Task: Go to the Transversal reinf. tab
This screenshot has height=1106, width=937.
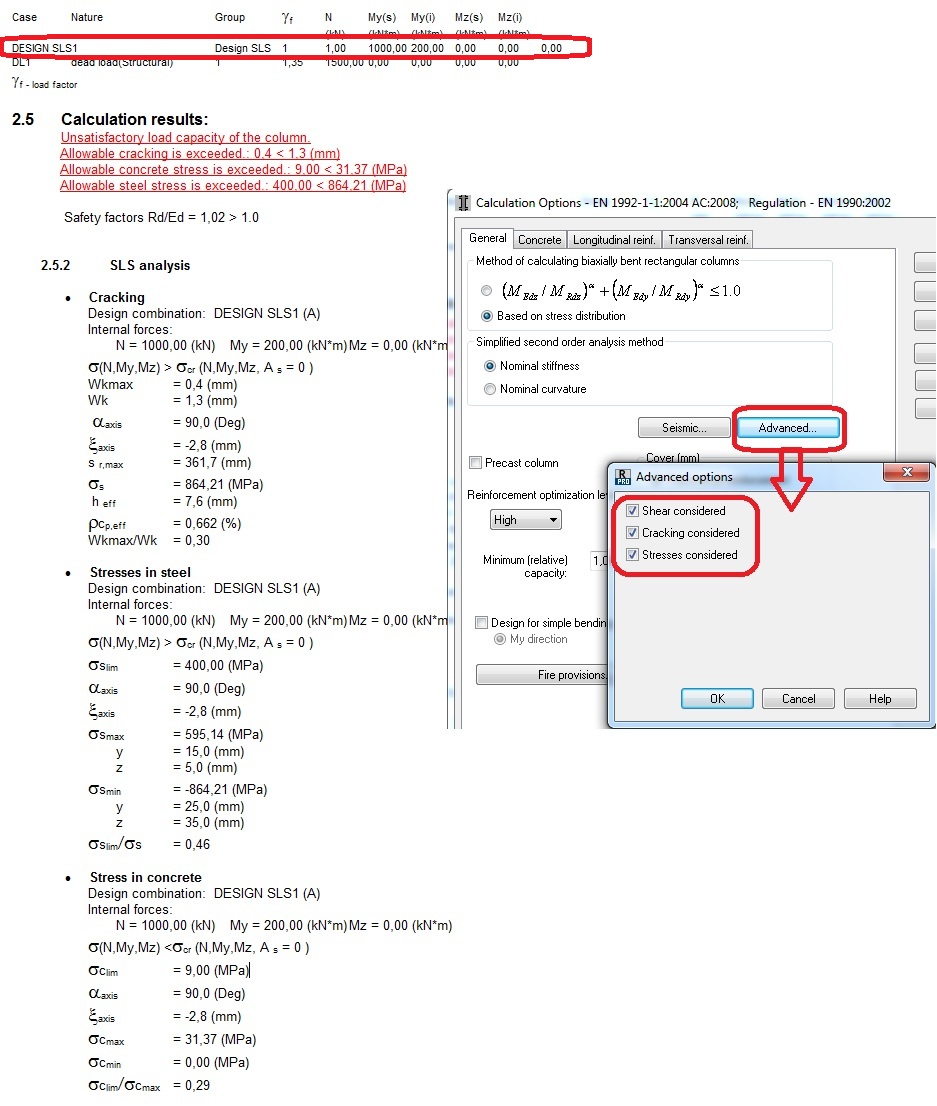Action: tap(708, 240)
